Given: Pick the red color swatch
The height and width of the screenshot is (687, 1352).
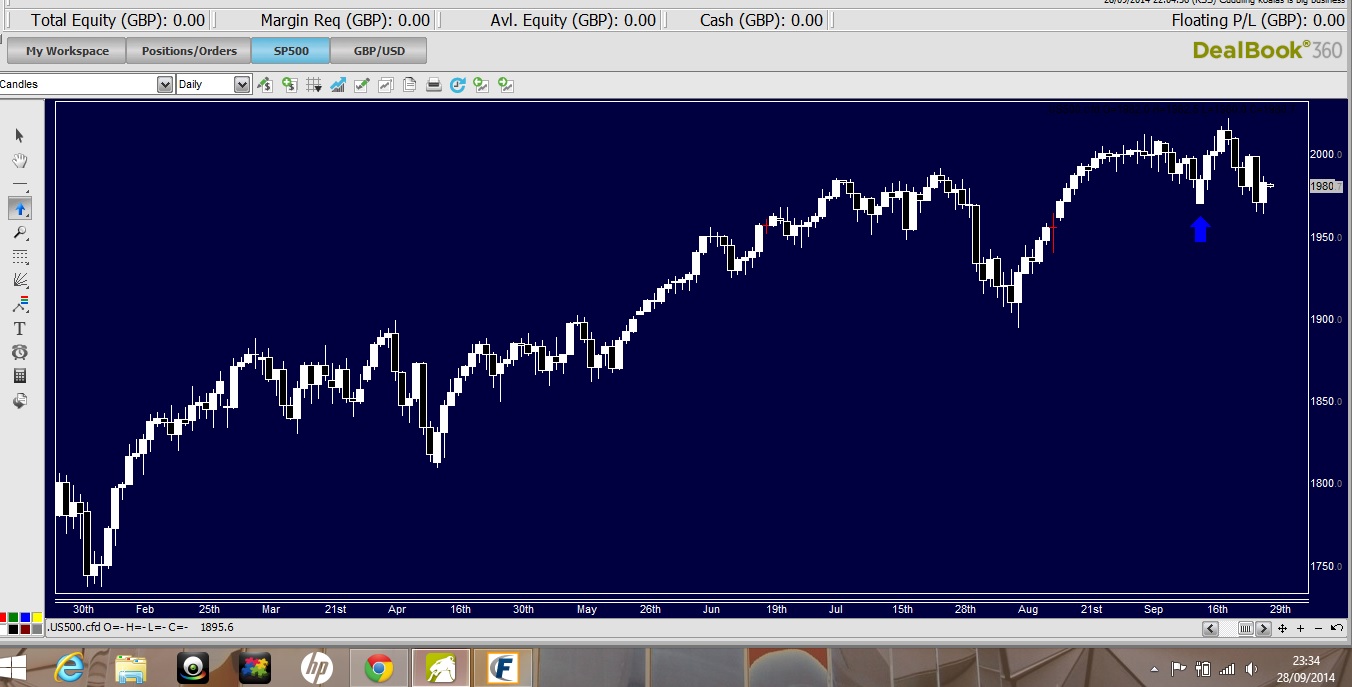Looking at the screenshot, I should tap(3, 617).
